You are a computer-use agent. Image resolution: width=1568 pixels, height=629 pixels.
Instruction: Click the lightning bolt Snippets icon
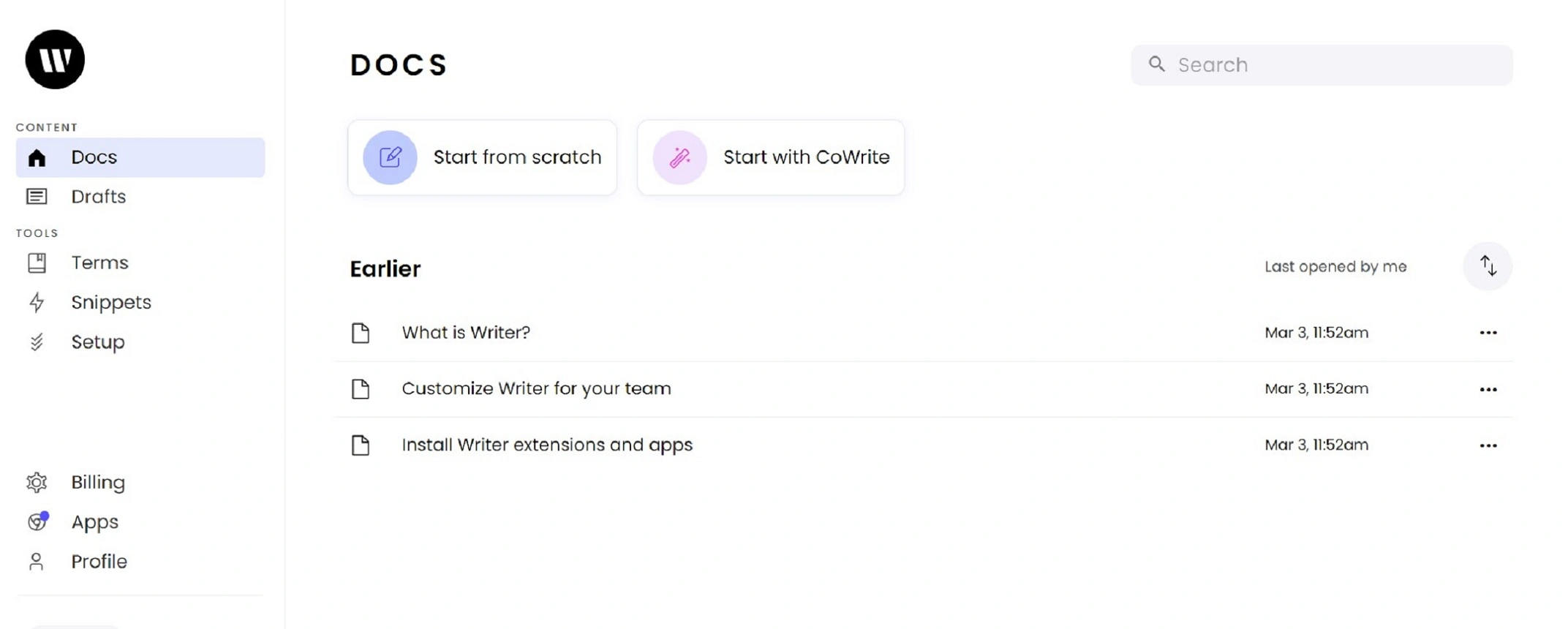click(x=37, y=303)
